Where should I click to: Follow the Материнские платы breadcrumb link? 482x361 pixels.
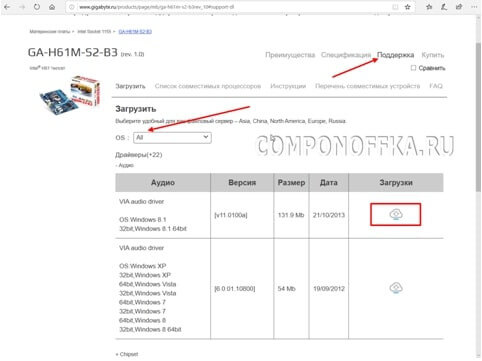coord(50,32)
